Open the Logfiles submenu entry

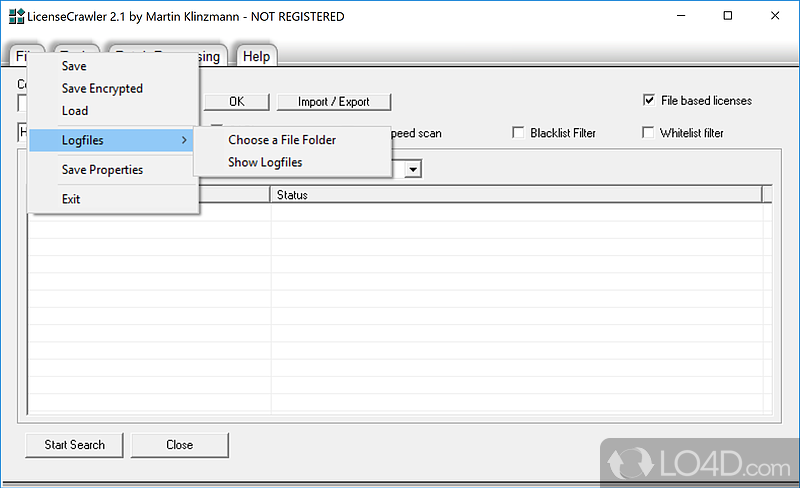coord(111,140)
